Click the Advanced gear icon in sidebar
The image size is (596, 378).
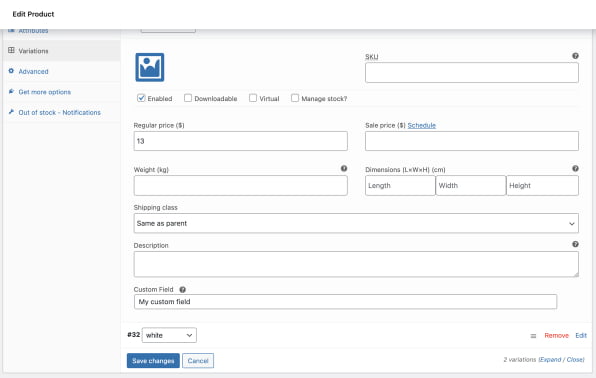click(x=11, y=71)
